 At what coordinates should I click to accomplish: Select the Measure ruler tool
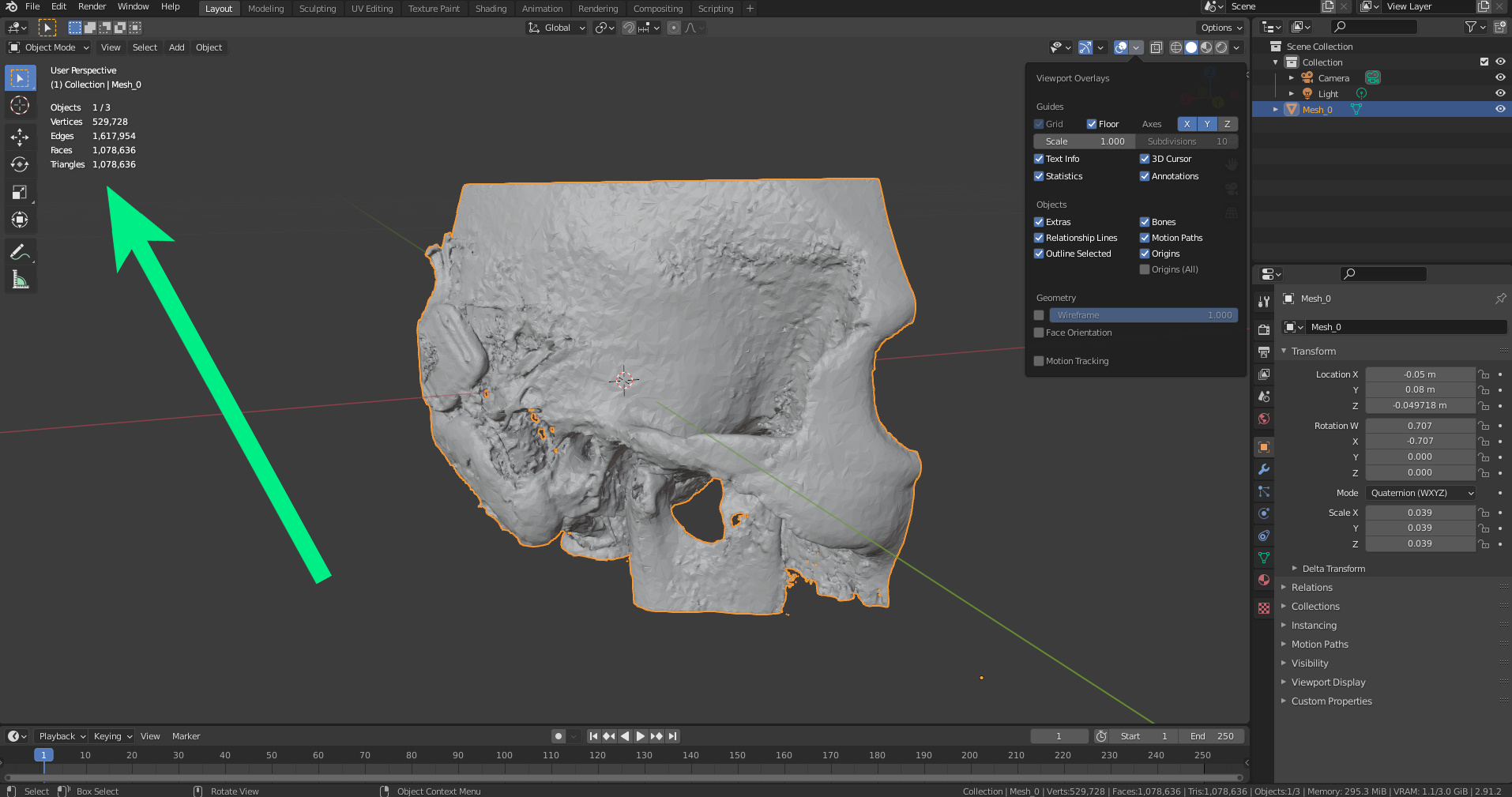coord(20,280)
